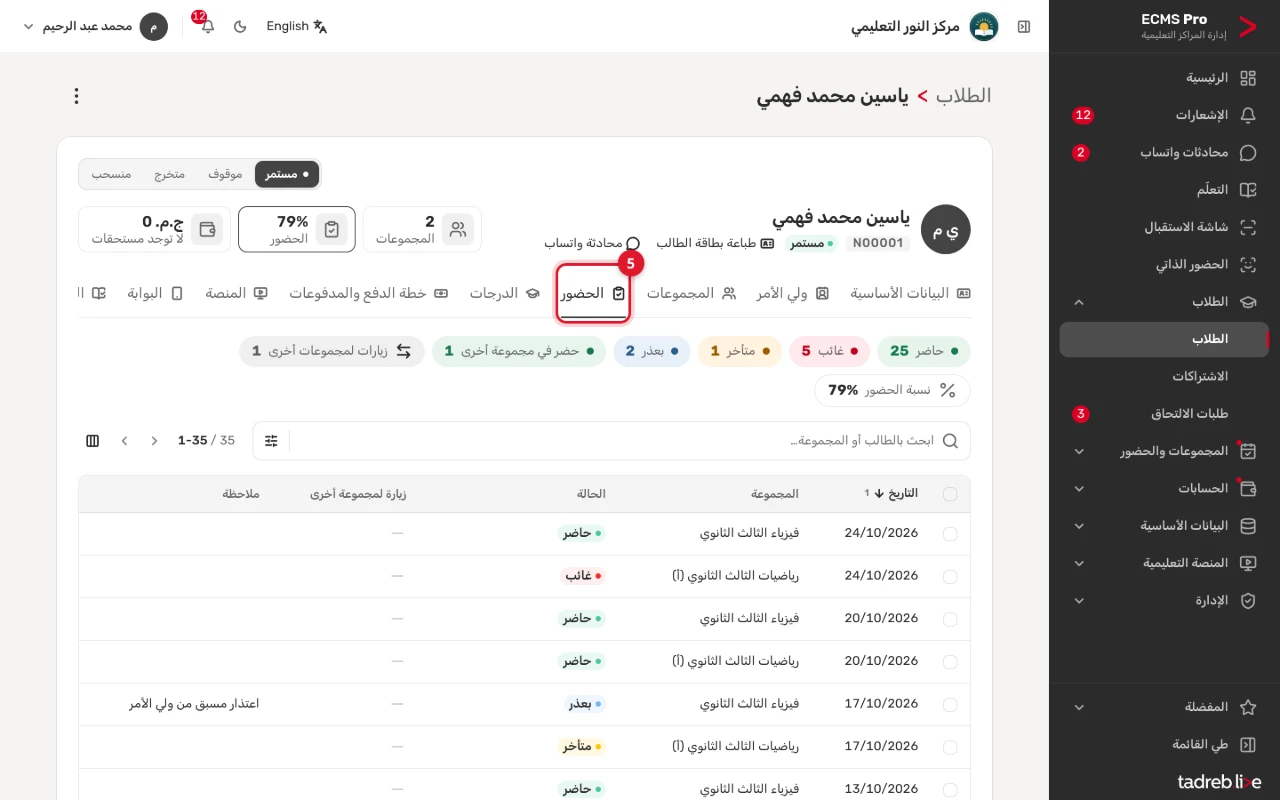Viewport: 1280px width, 800px height.
Task: Switch language to English
Action: (x=297, y=26)
